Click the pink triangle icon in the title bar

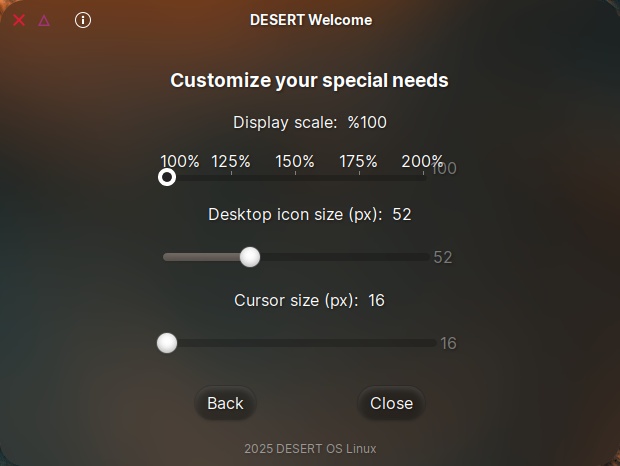pyautogui.click(x=44, y=20)
